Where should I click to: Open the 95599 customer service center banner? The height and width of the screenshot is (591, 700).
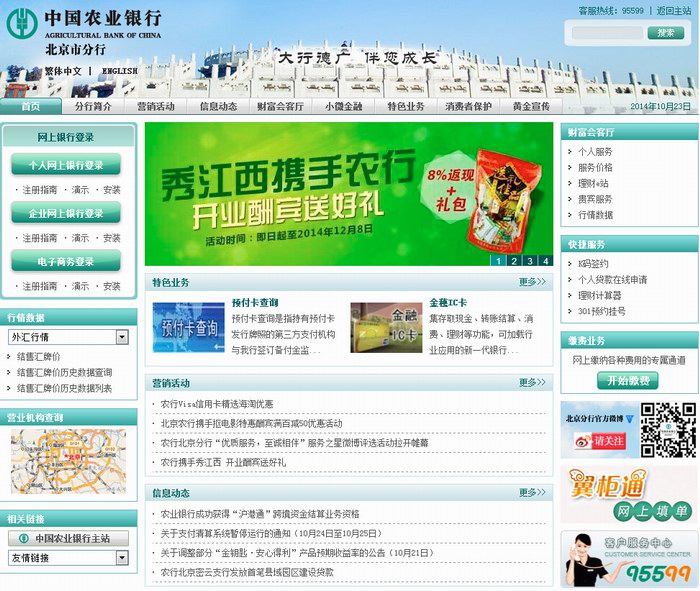(x=629, y=560)
